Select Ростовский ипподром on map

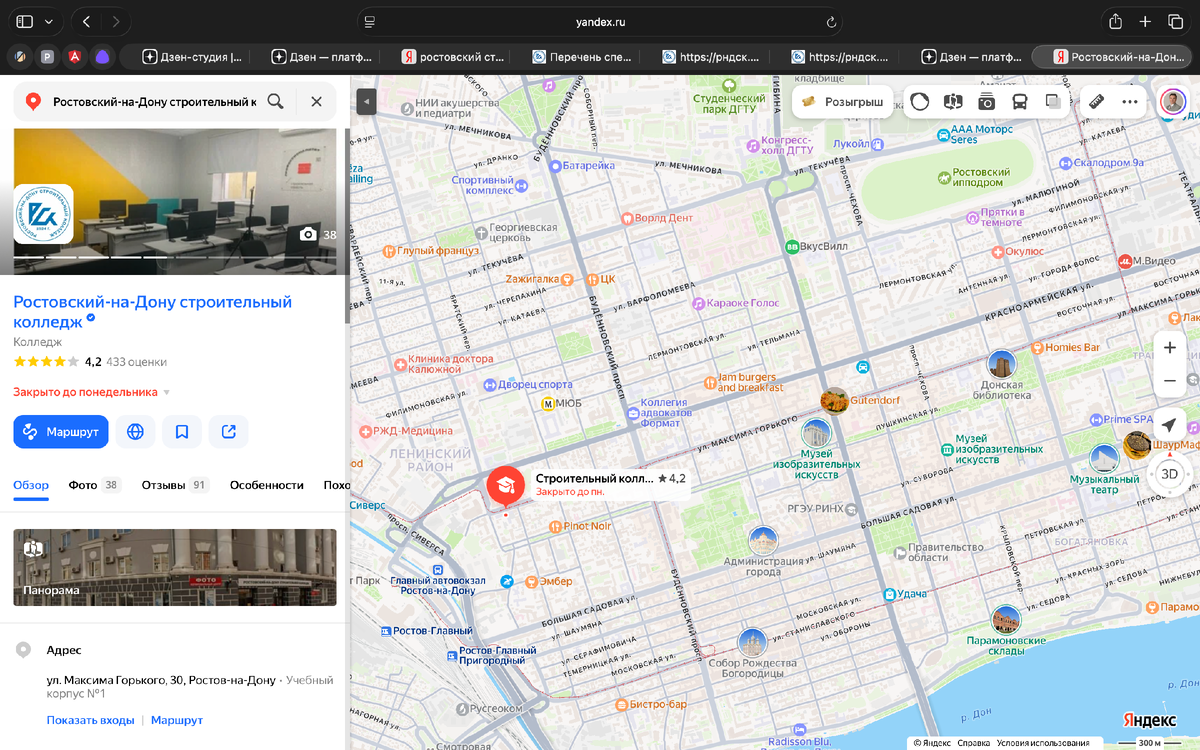(x=972, y=177)
